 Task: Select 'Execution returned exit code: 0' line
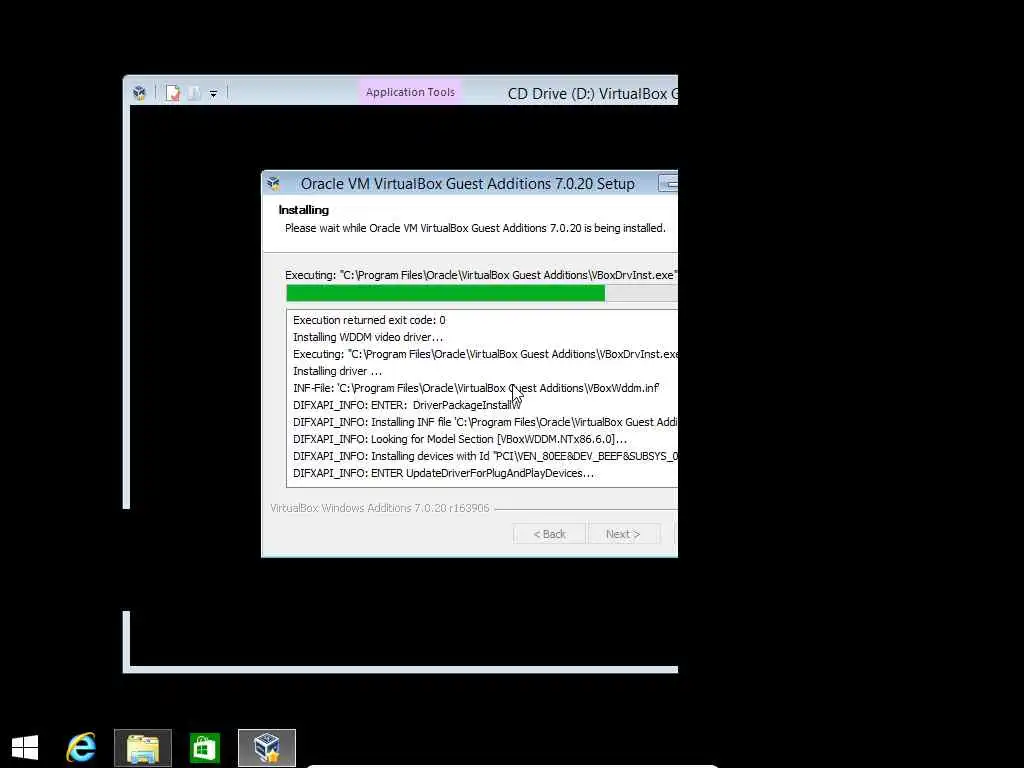pos(369,320)
